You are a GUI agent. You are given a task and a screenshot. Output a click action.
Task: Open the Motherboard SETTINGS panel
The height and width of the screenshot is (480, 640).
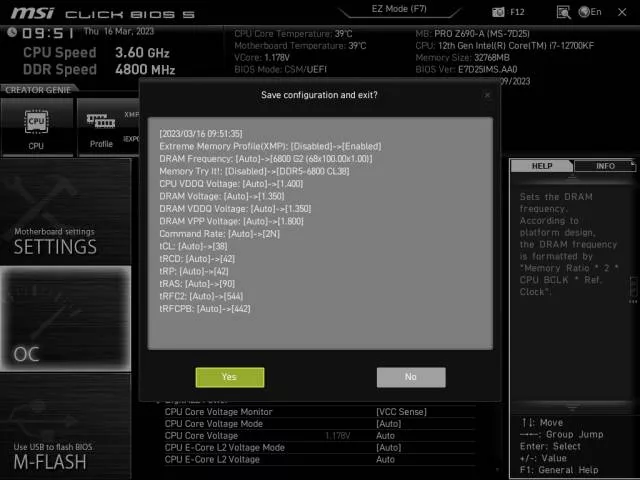66,212
